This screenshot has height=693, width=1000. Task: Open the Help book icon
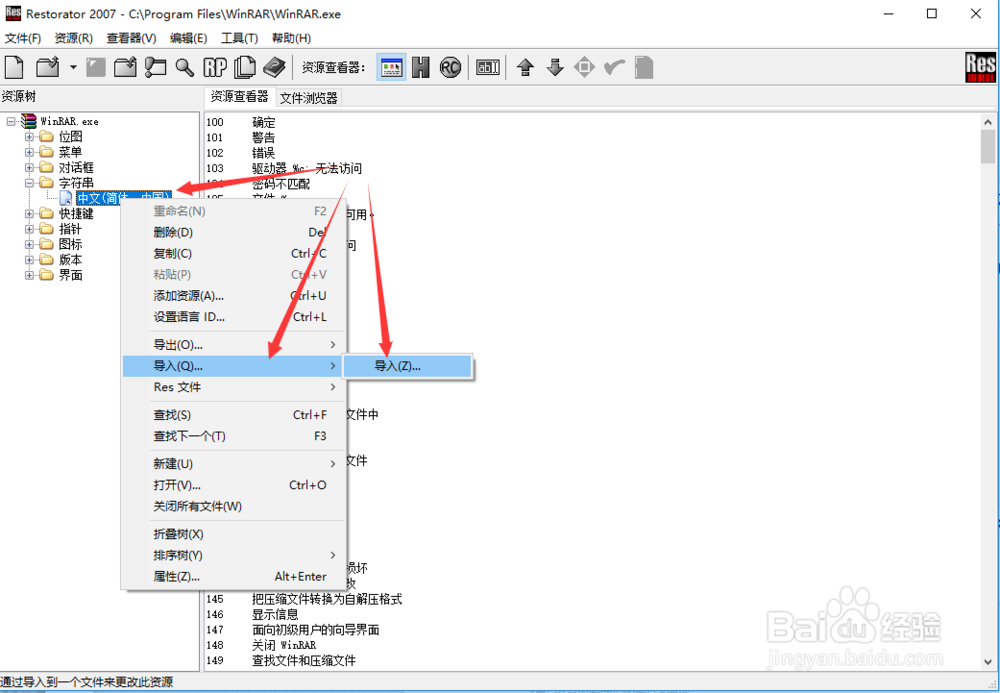(x=275, y=67)
